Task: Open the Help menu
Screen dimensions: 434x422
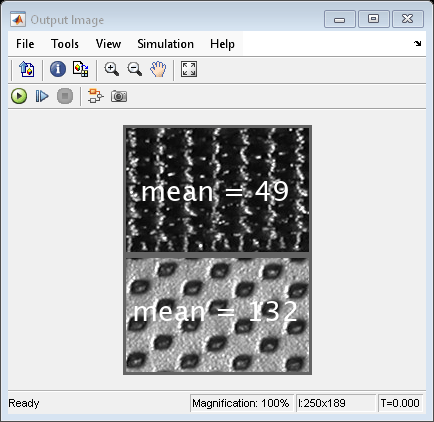Action: (x=222, y=44)
